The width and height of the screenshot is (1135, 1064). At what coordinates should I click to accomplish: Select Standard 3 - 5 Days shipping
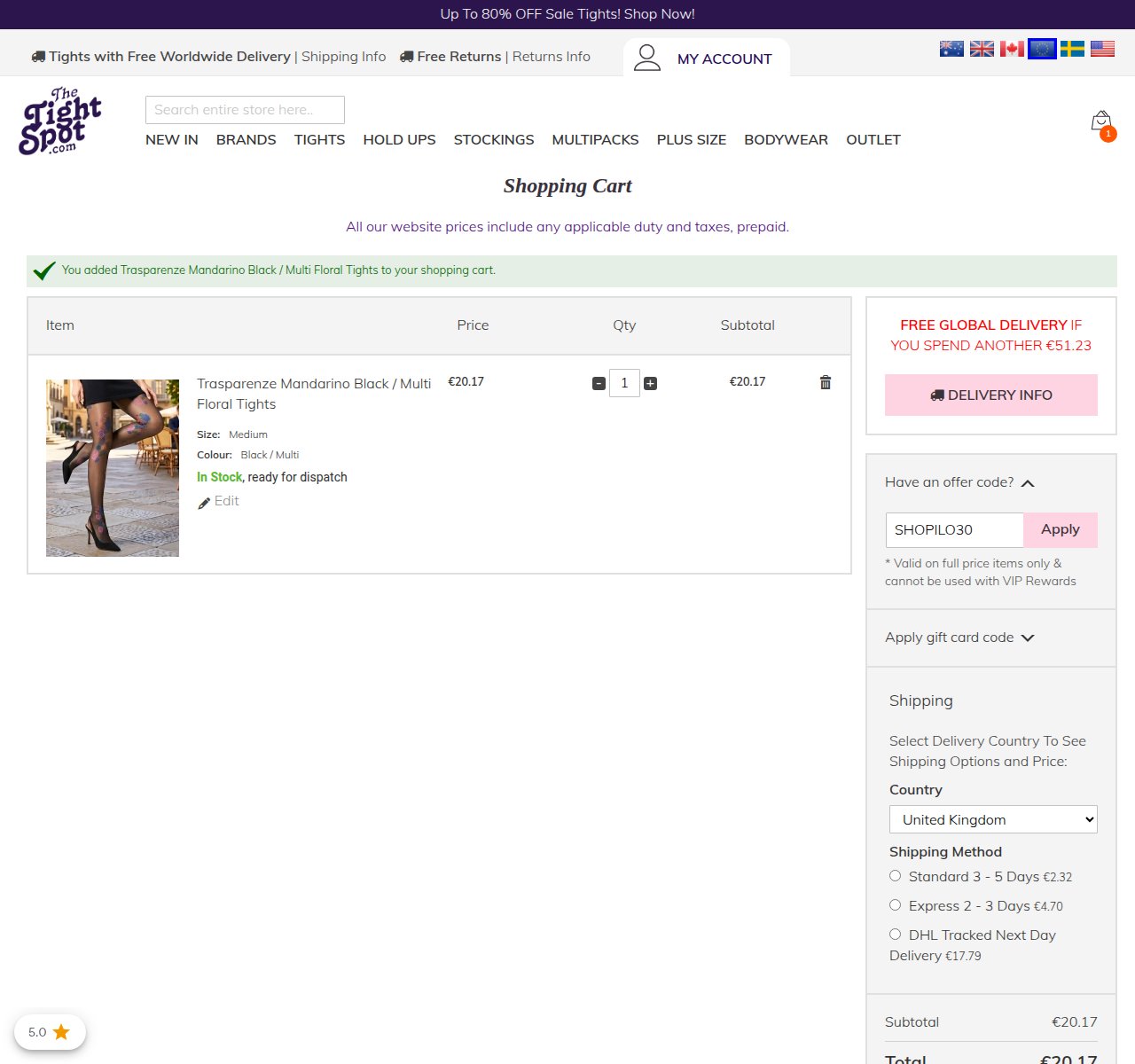point(896,876)
